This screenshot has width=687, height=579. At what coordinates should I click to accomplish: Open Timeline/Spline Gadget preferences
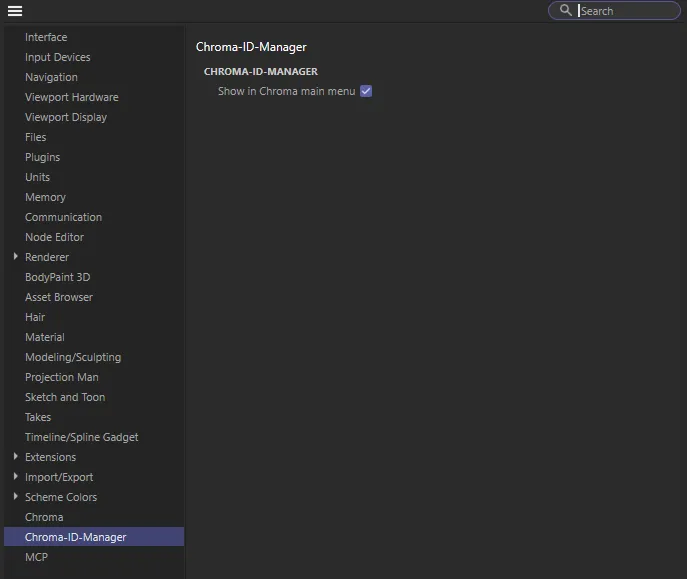pos(81,437)
